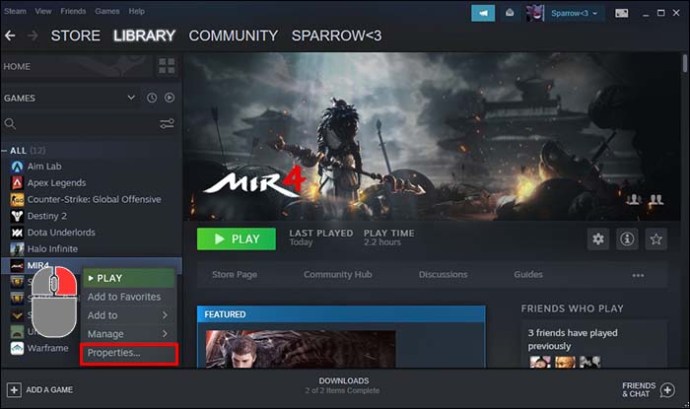Click the recent activity clock icon

[151, 98]
